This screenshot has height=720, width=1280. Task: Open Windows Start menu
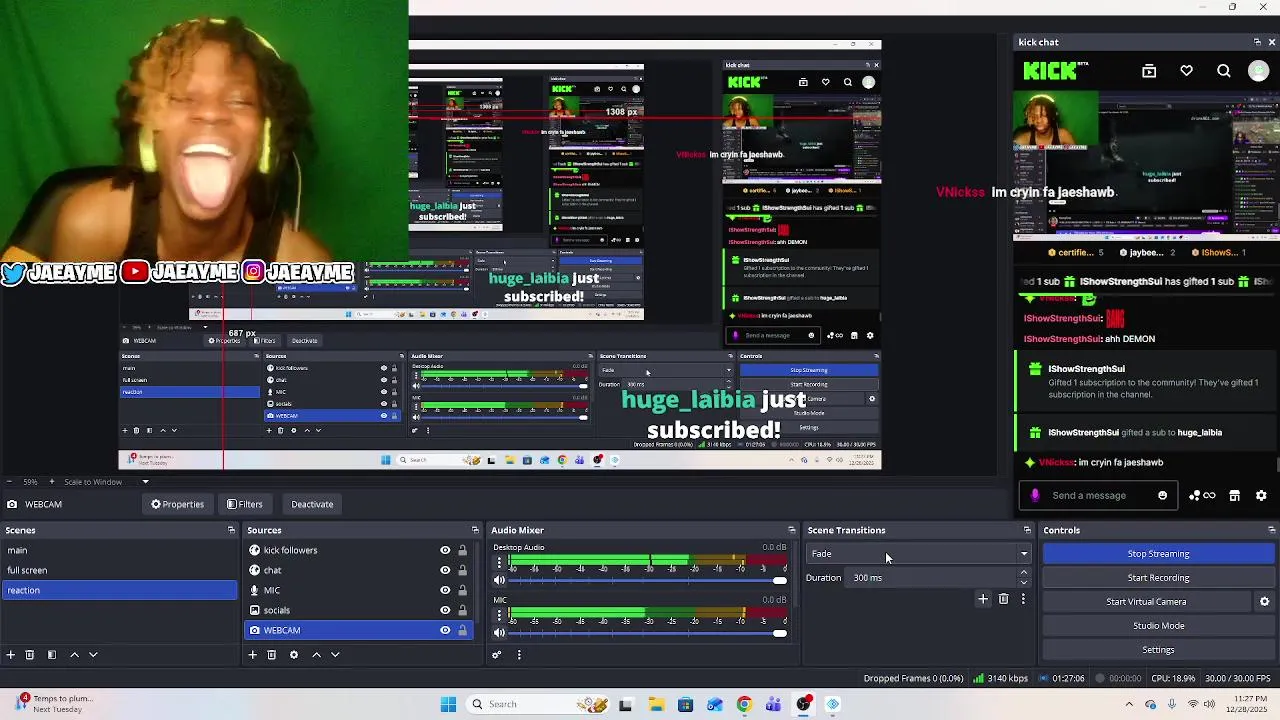pyautogui.click(x=448, y=705)
